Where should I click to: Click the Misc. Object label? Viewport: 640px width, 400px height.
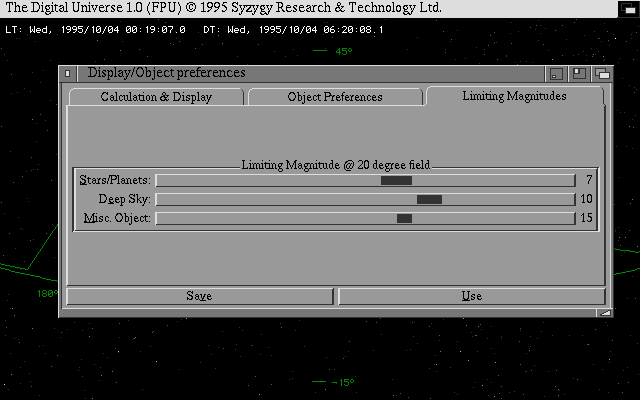point(117,218)
